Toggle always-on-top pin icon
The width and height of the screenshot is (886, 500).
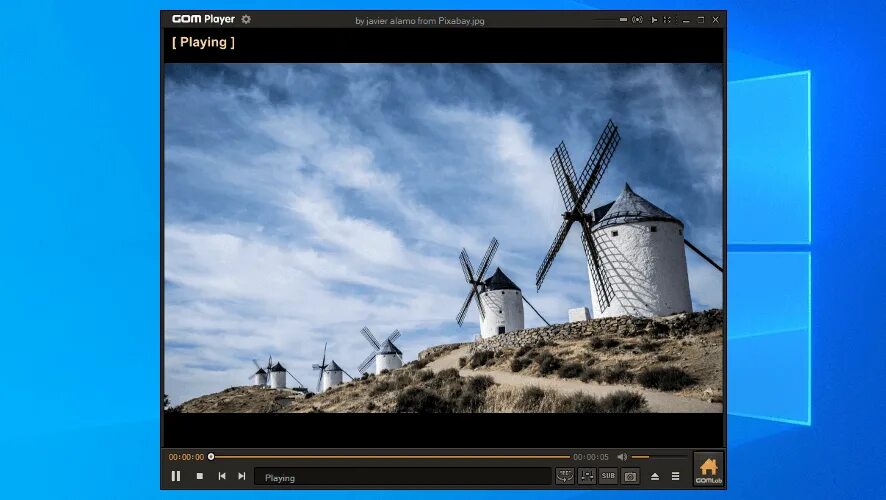tap(654, 19)
